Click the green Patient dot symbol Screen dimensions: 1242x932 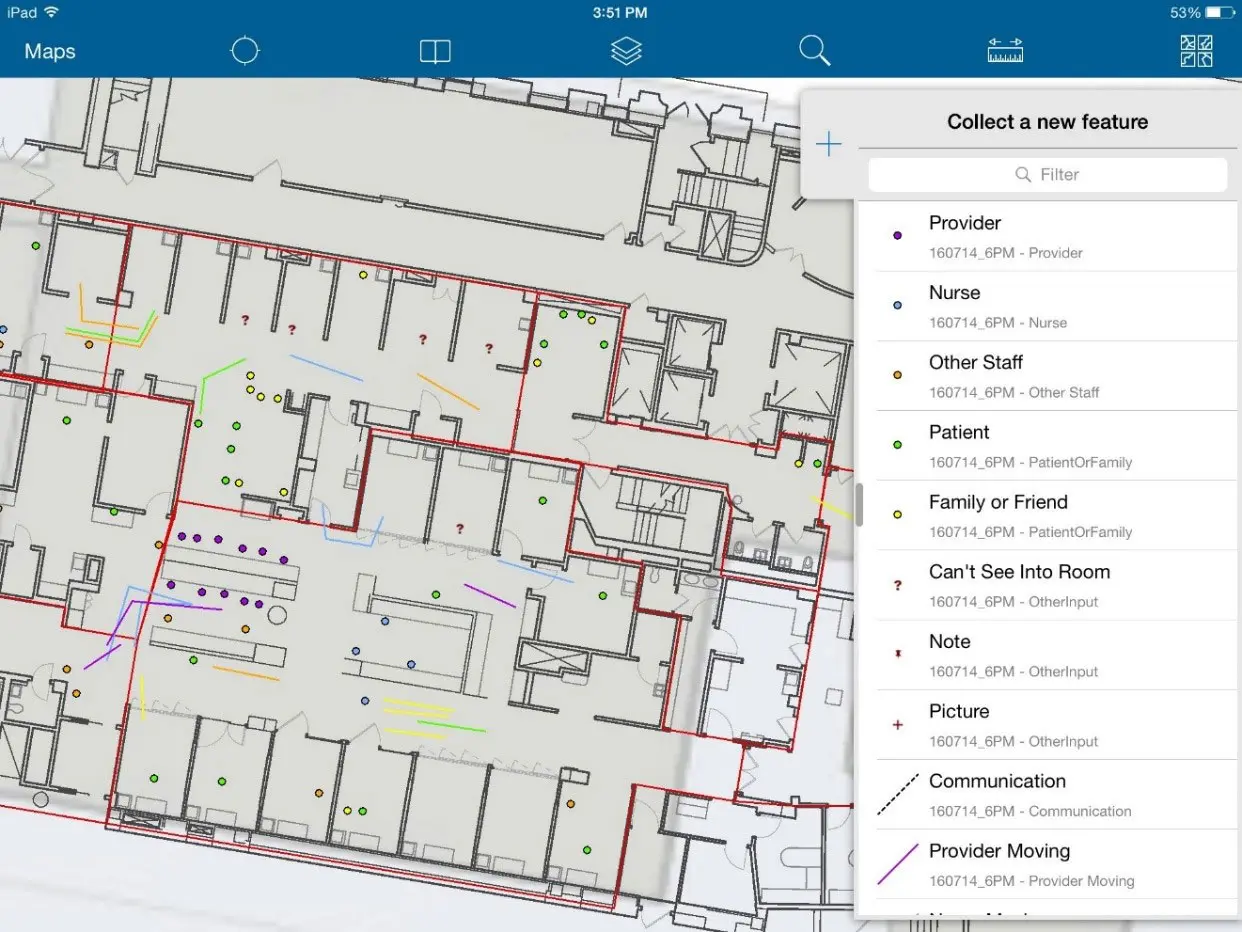[897, 445]
